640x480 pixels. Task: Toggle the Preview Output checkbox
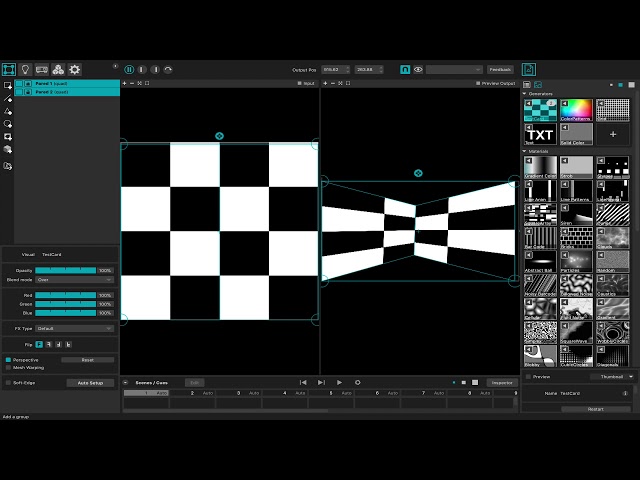click(478, 83)
